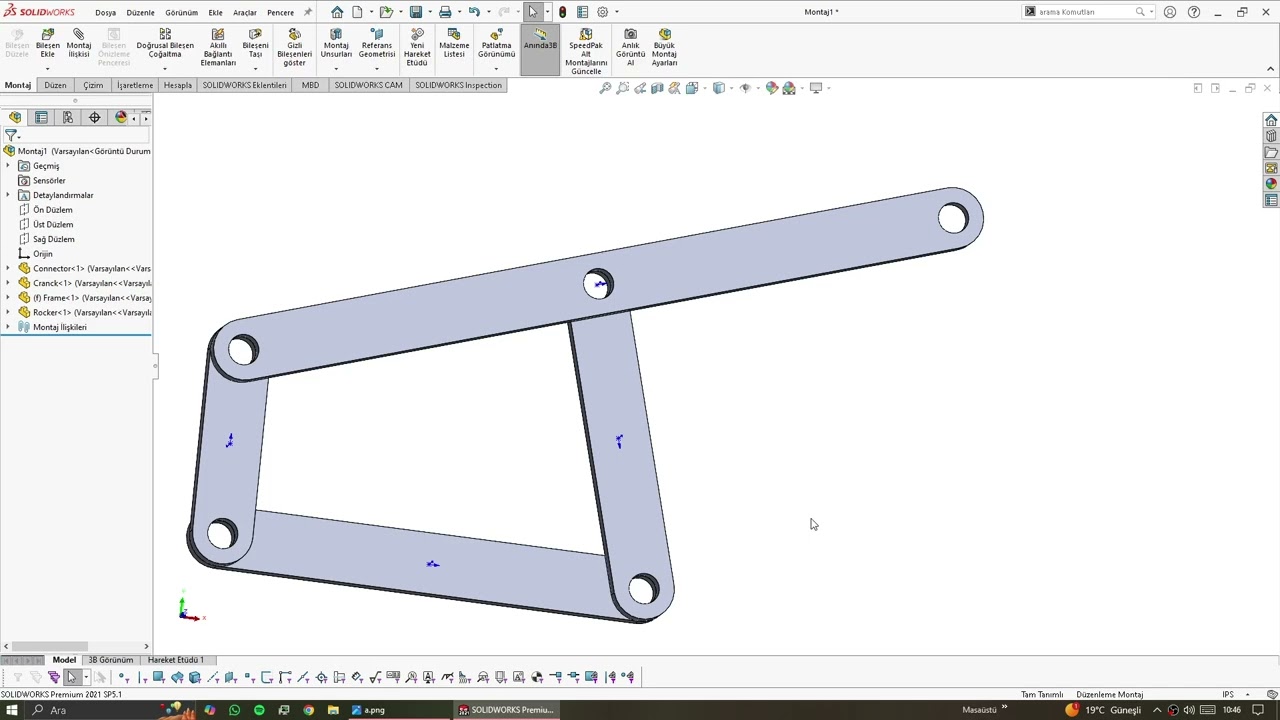Select Orijin in the feature tree
This screenshot has width=1280, height=720.
pyautogui.click(x=42, y=254)
